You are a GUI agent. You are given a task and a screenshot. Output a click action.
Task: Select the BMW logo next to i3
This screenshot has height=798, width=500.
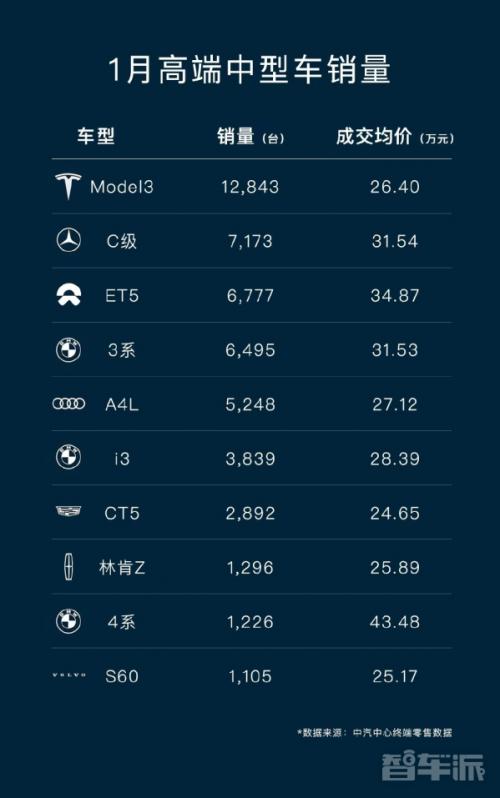point(68,458)
